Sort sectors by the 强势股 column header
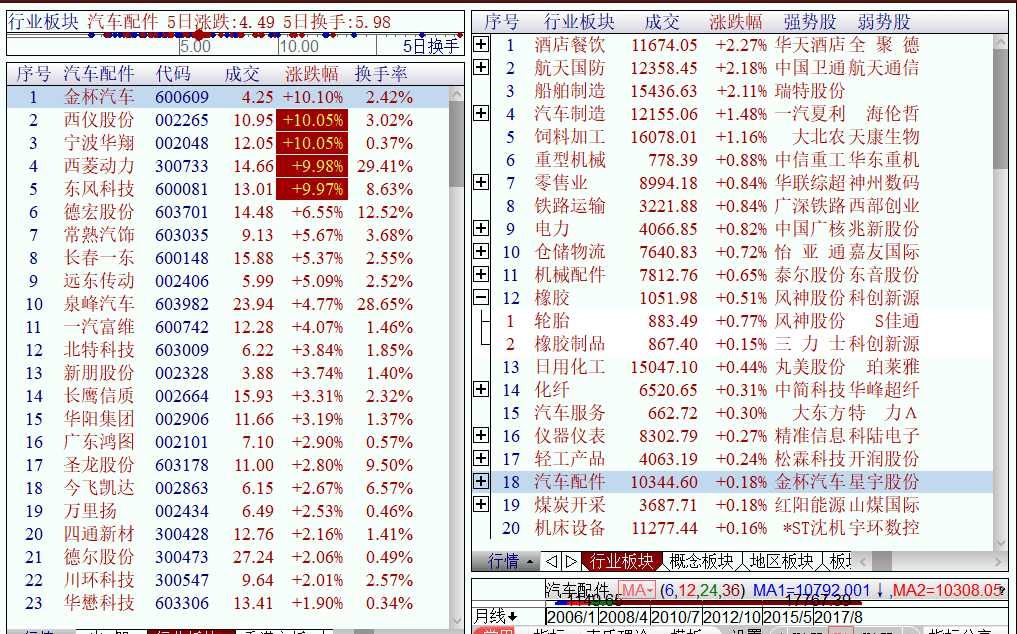The height and width of the screenshot is (634, 1017). point(810,22)
